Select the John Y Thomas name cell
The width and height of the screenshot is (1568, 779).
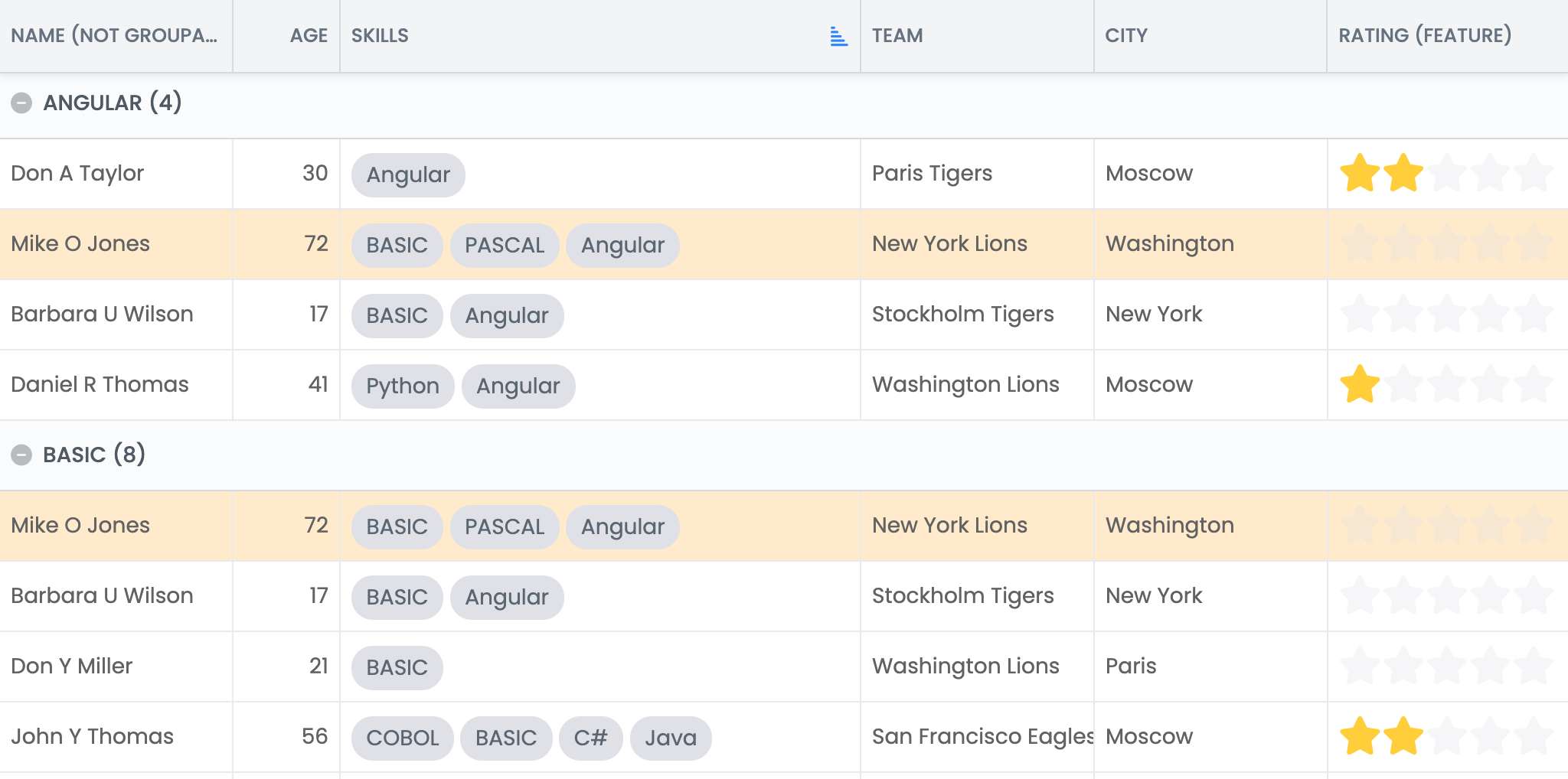click(x=116, y=737)
